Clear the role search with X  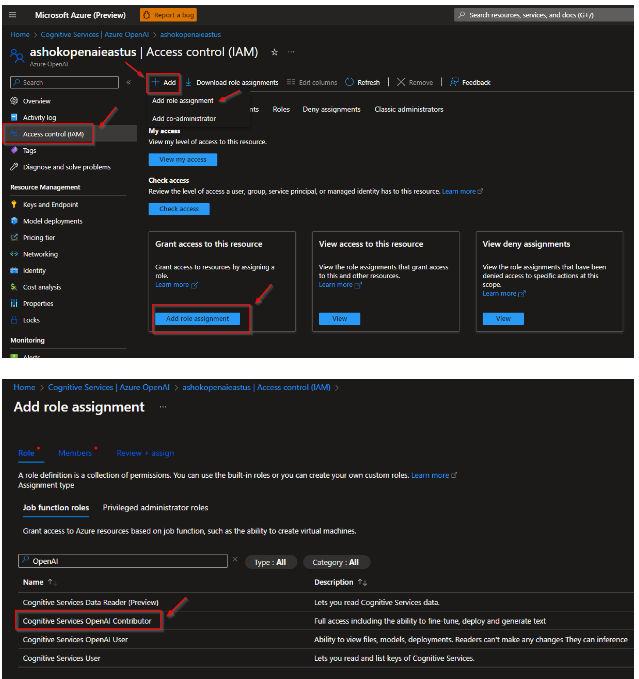click(x=235, y=559)
